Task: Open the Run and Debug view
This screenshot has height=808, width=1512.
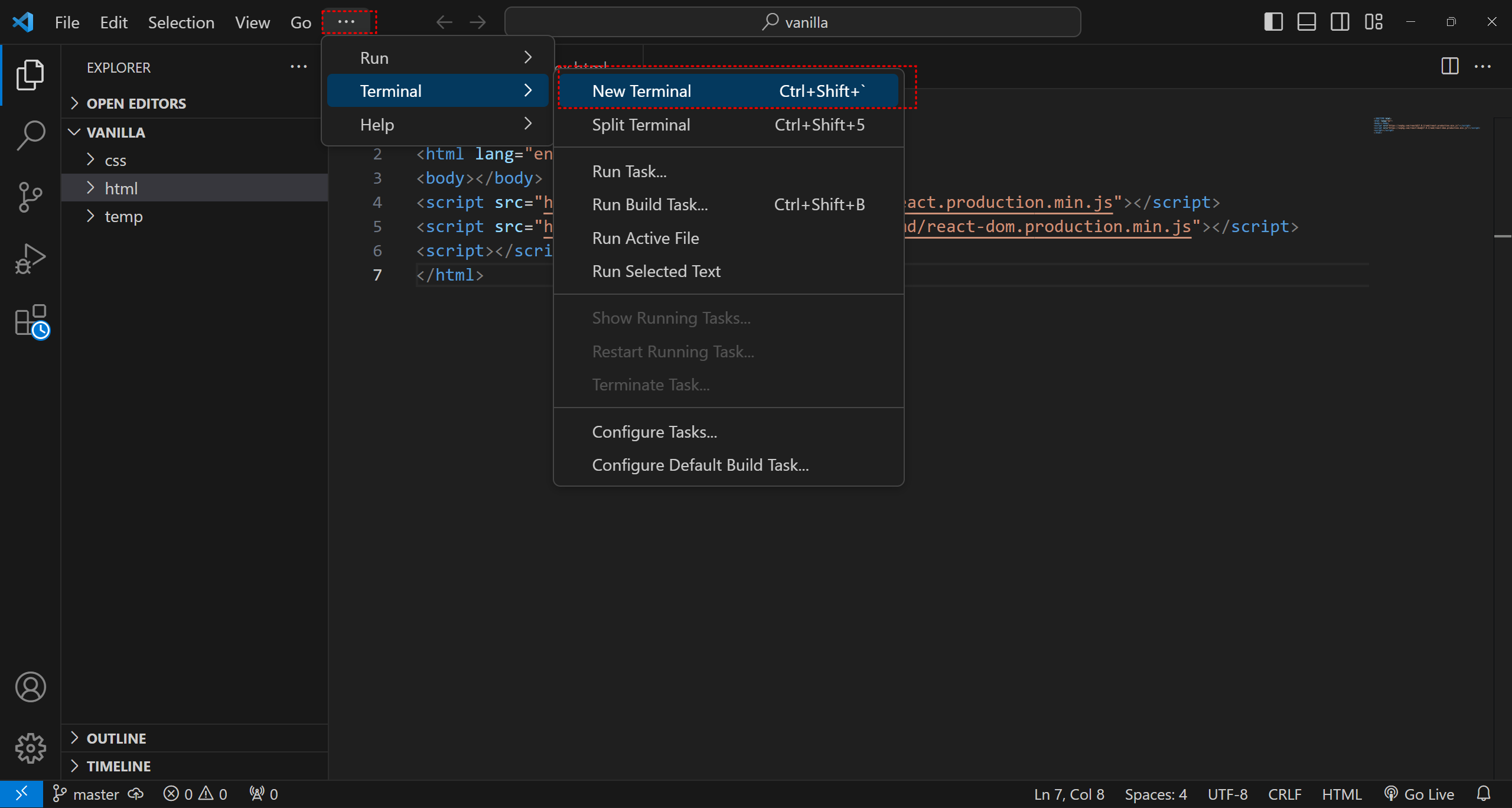Action: point(30,259)
